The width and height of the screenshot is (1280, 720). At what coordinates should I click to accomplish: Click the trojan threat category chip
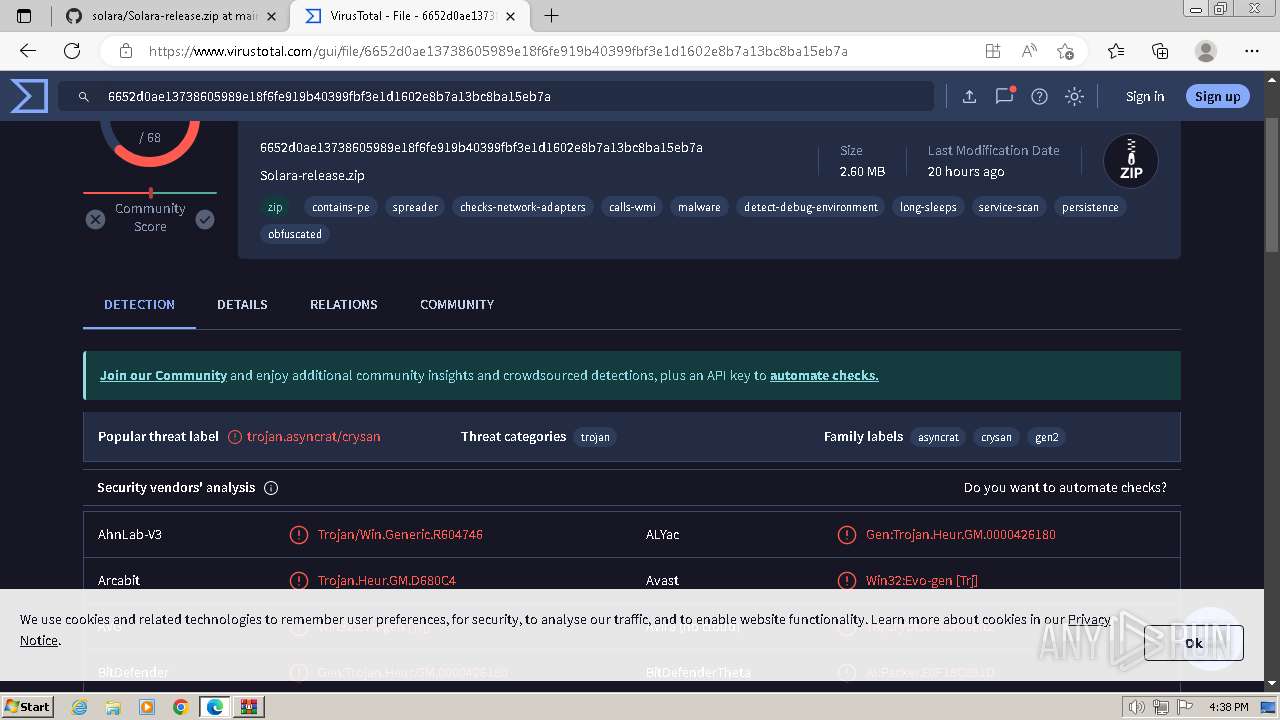(595, 437)
